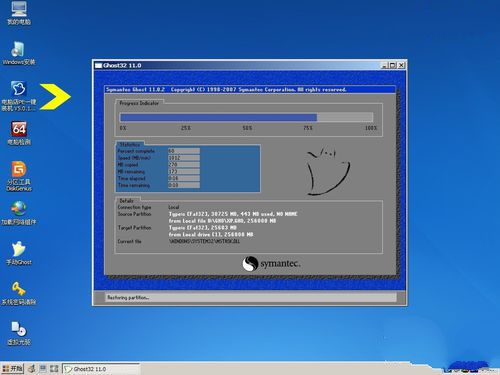
Task: Open the 系统密码清除 key icon
Action: (x=19, y=293)
